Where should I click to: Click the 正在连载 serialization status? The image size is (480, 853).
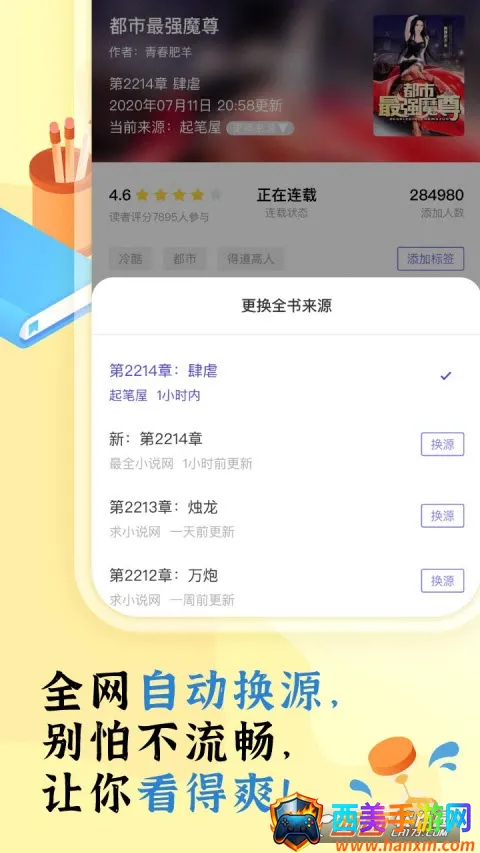point(286,195)
